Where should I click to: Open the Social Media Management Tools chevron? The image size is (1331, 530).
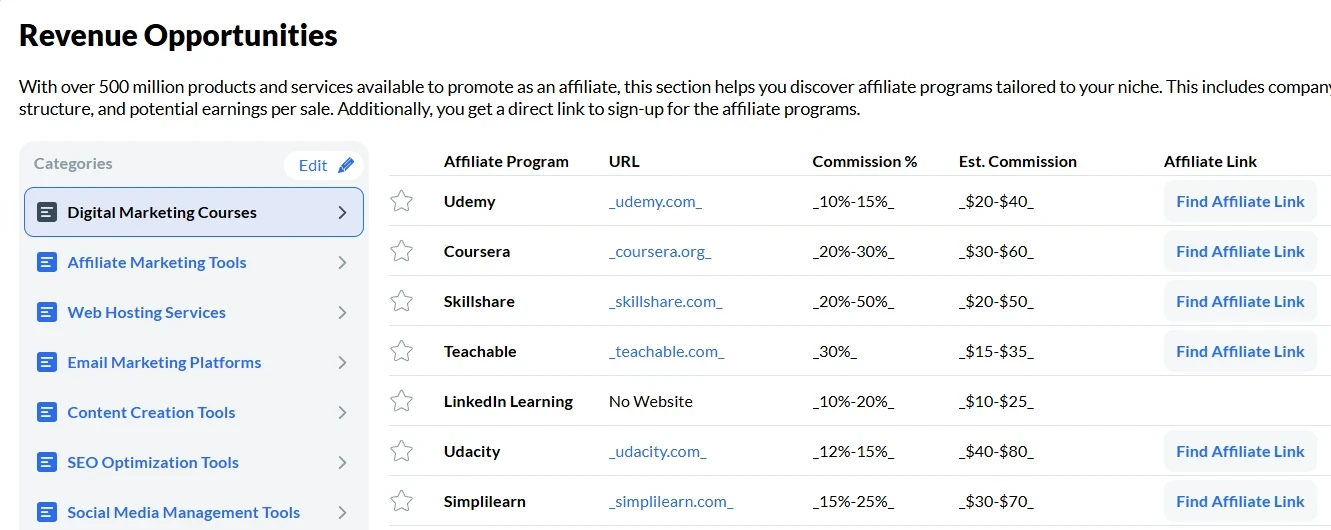[342, 512]
